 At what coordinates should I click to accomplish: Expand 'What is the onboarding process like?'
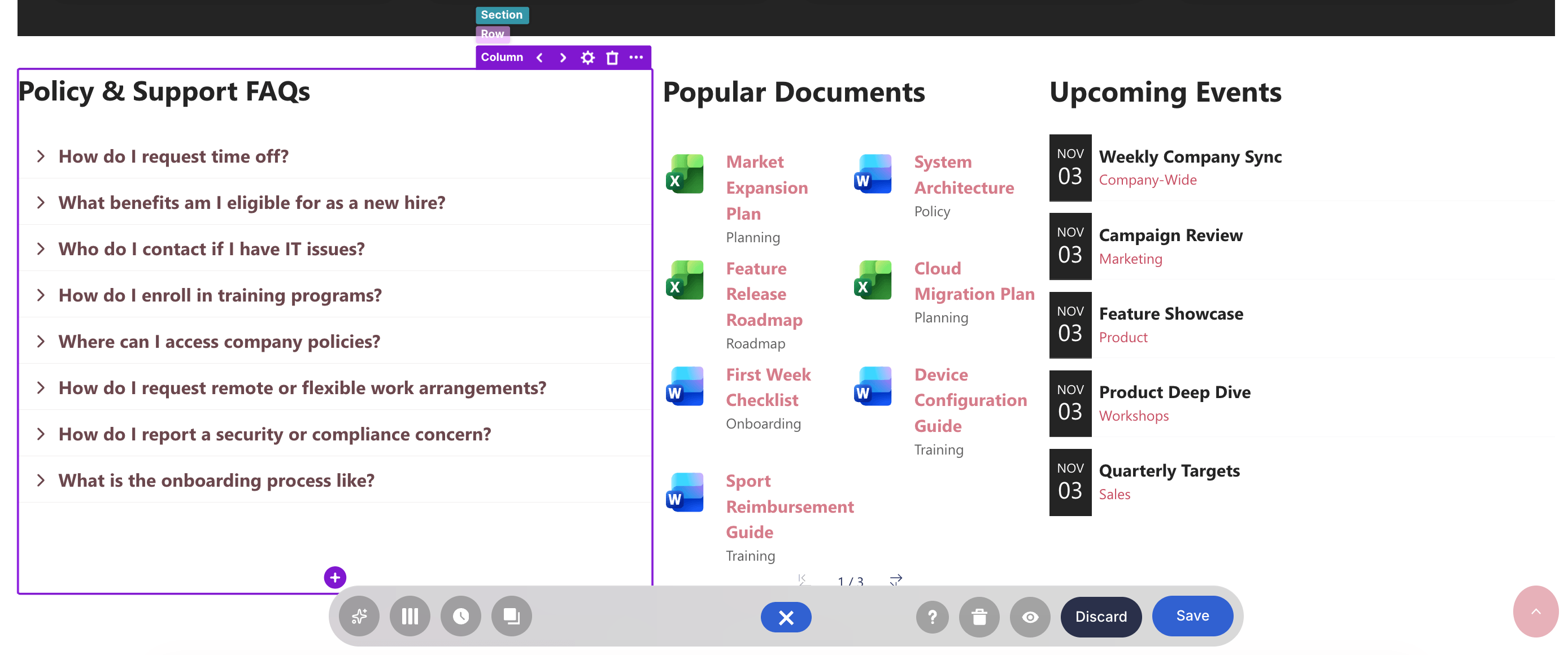click(335, 480)
